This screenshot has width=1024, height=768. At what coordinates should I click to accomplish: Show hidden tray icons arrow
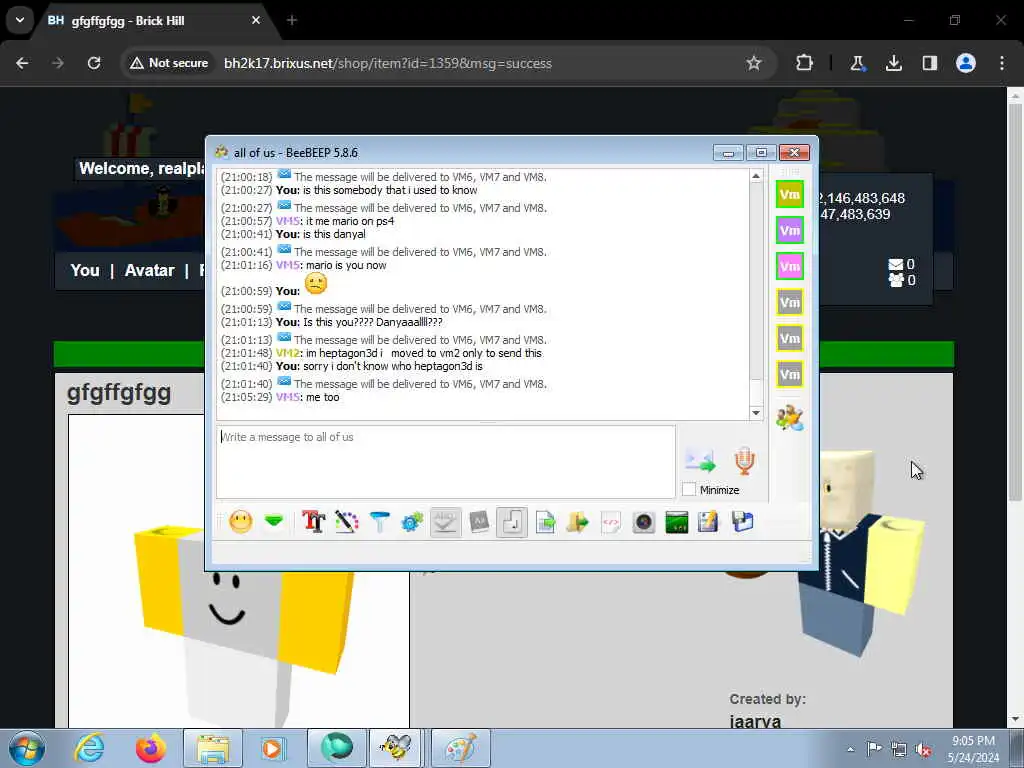coord(850,749)
